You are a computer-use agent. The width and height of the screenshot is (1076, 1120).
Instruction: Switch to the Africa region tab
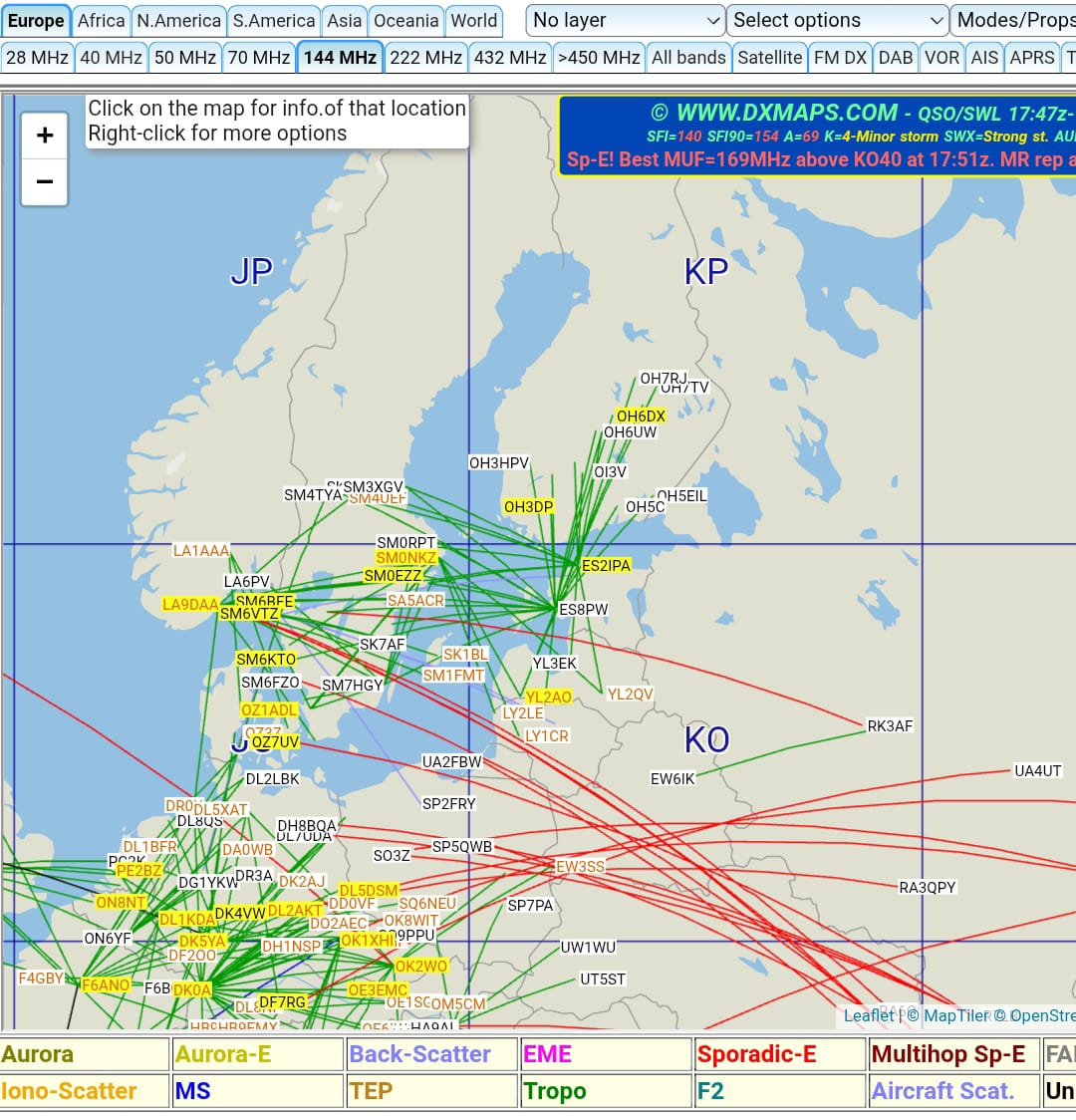click(x=101, y=21)
